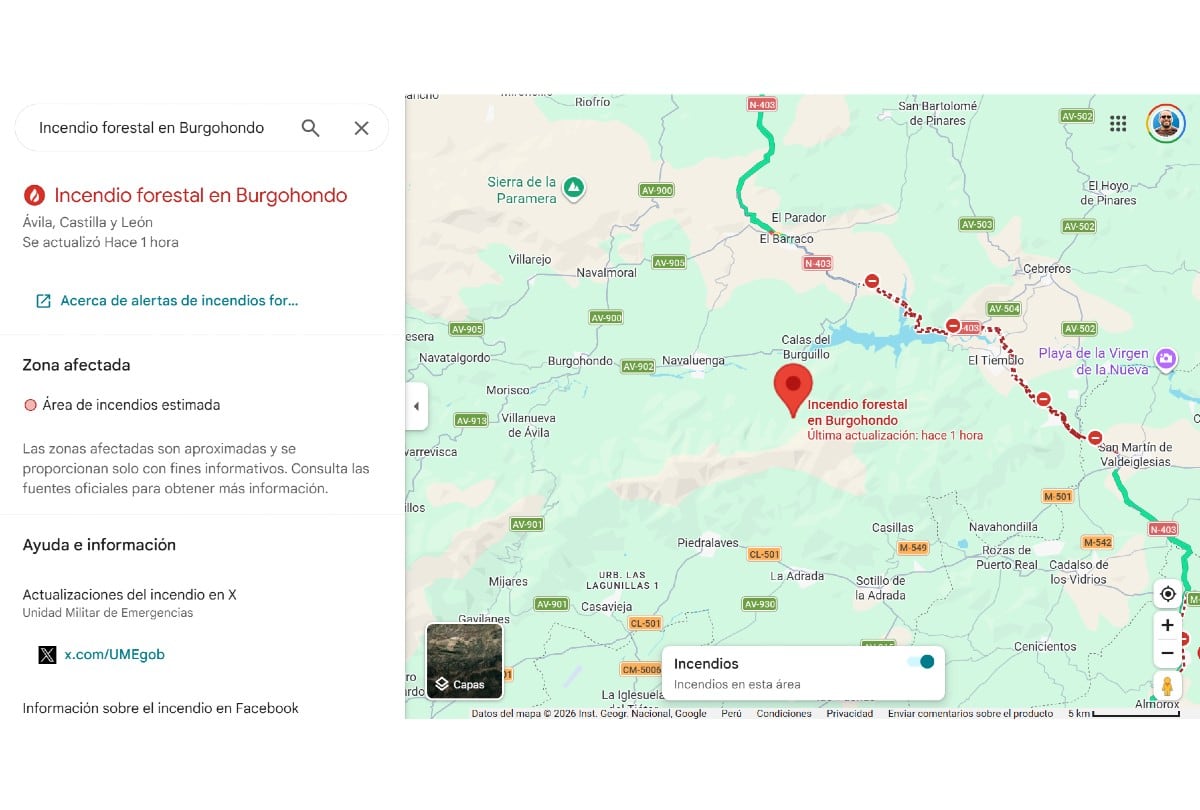
Task: Show my location button
Action: (1168, 594)
